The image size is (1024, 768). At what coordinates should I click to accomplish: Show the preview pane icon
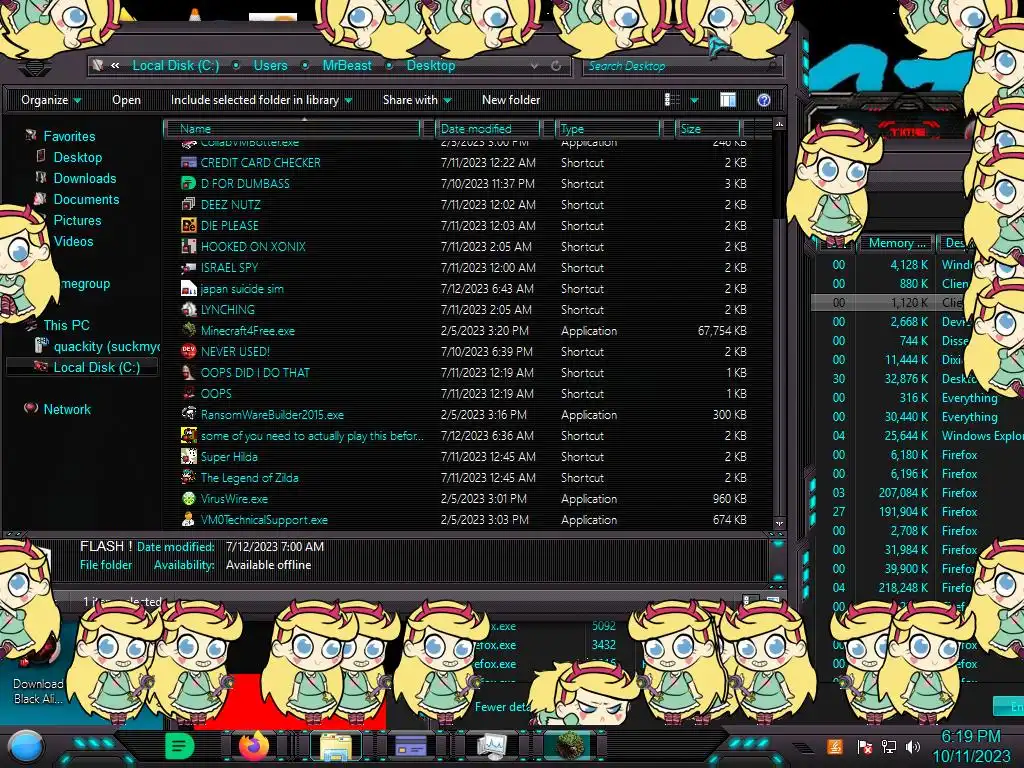(728, 99)
